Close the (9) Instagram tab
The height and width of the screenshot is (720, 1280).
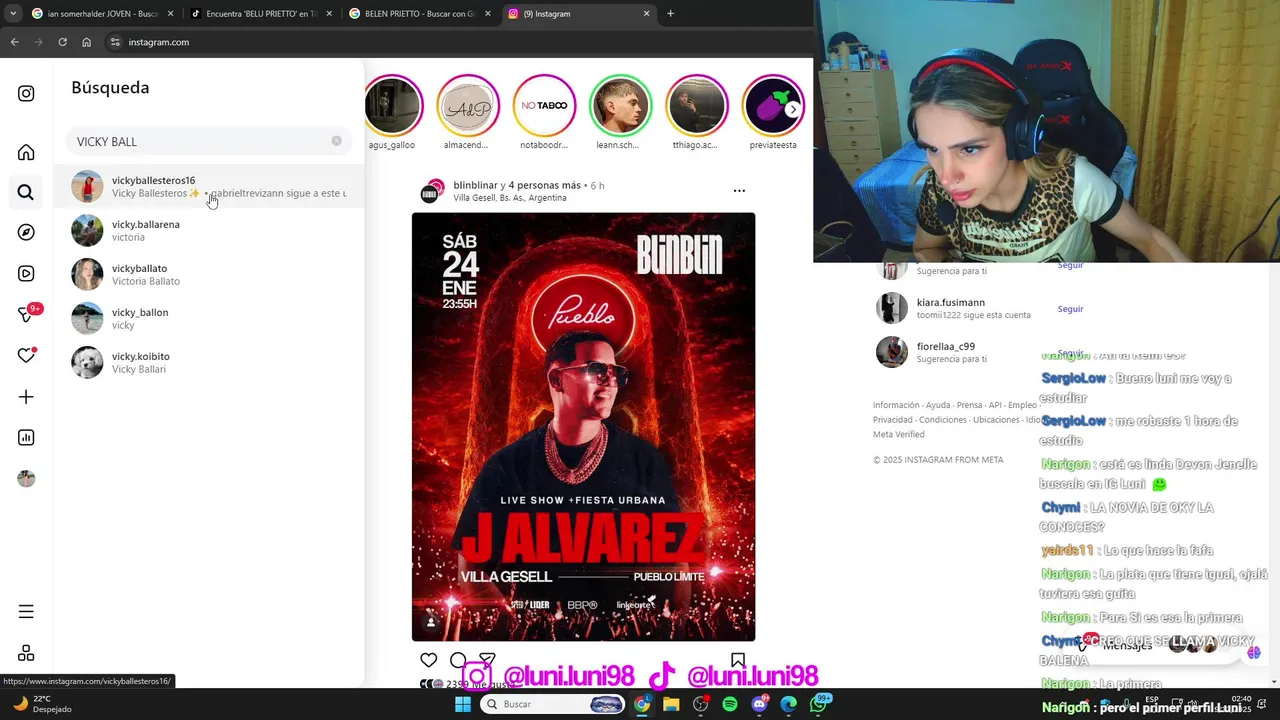pos(646,13)
